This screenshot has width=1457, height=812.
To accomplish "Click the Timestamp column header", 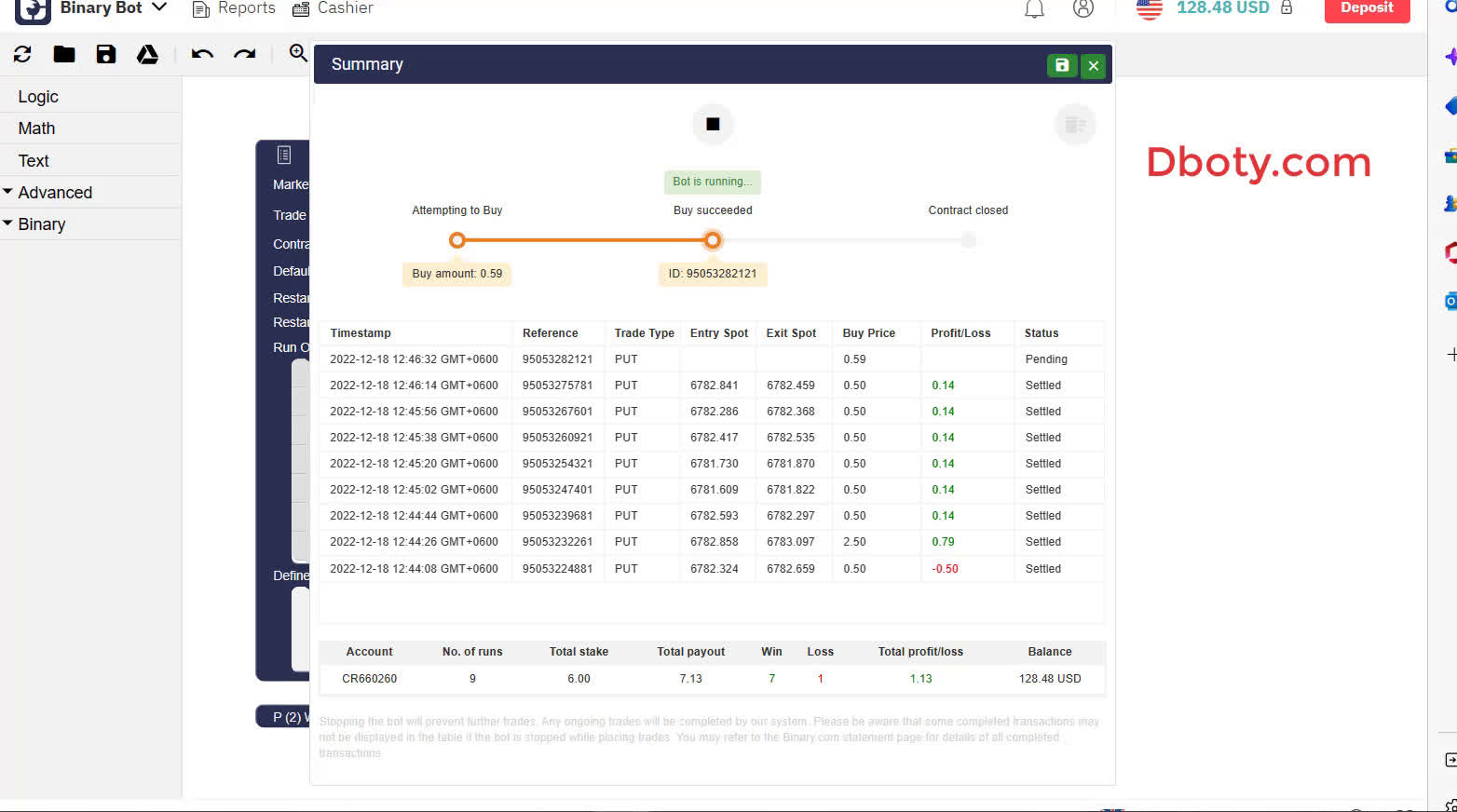I will coord(361,333).
